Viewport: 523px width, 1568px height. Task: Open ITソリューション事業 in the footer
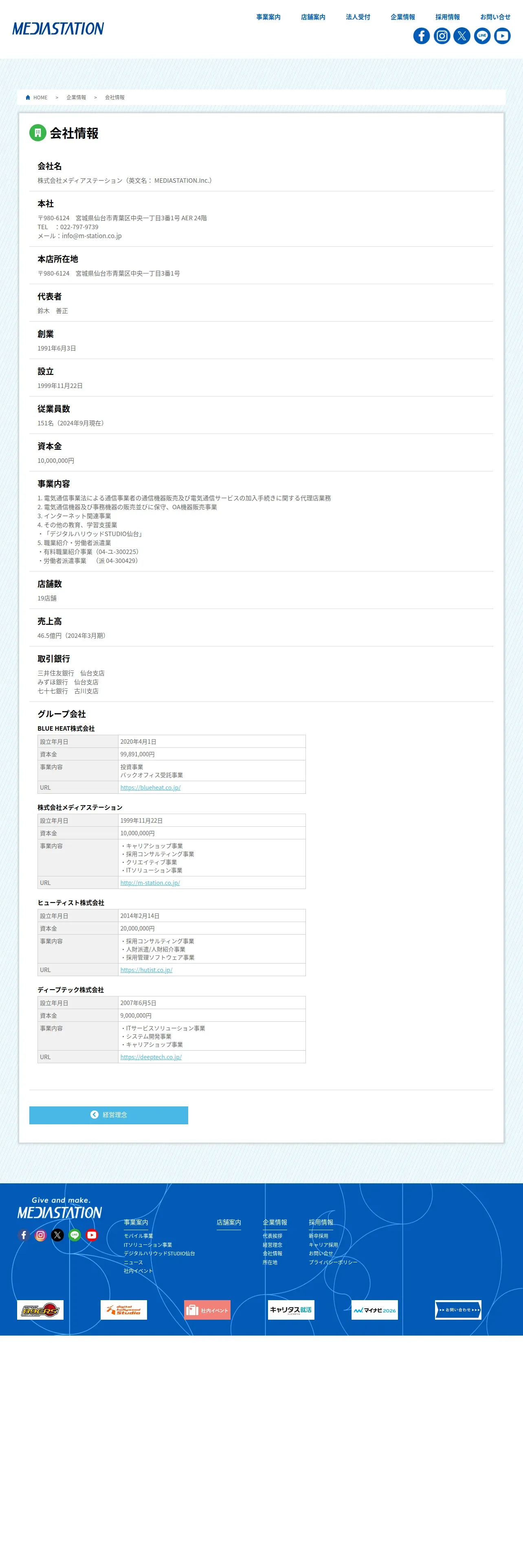[x=148, y=1245]
